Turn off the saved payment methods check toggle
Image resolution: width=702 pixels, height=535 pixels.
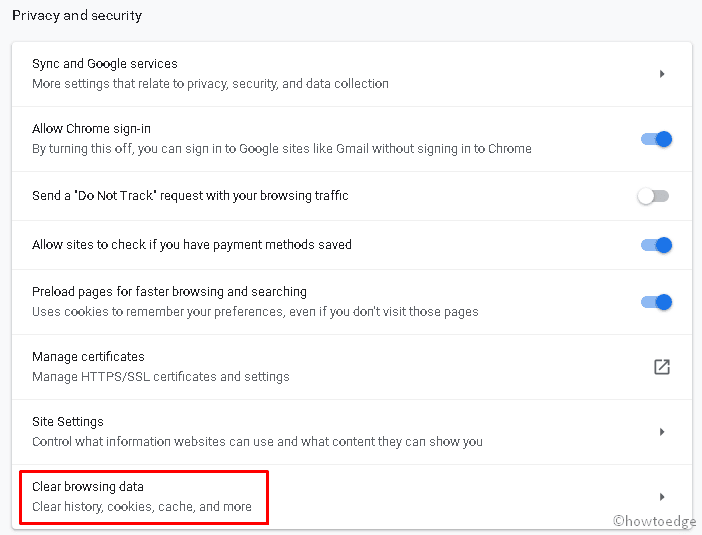tap(656, 245)
